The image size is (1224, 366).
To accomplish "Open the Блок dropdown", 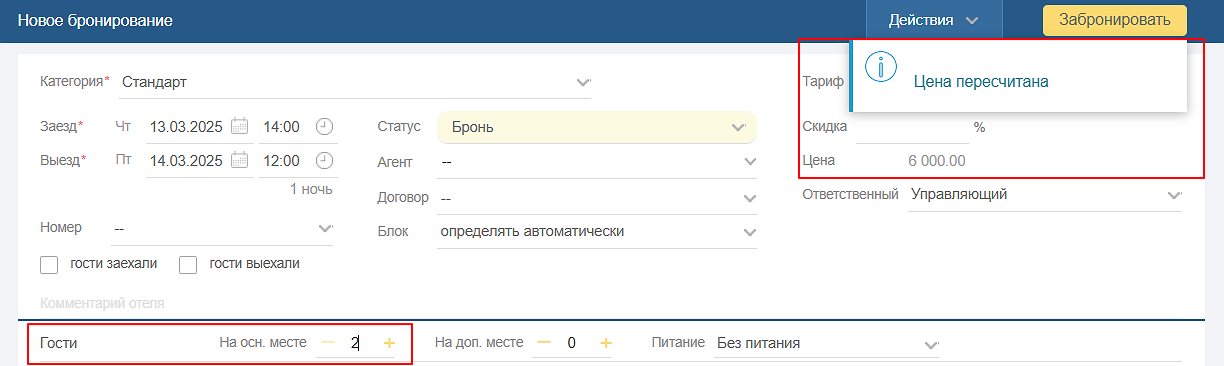I will point(597,232).
